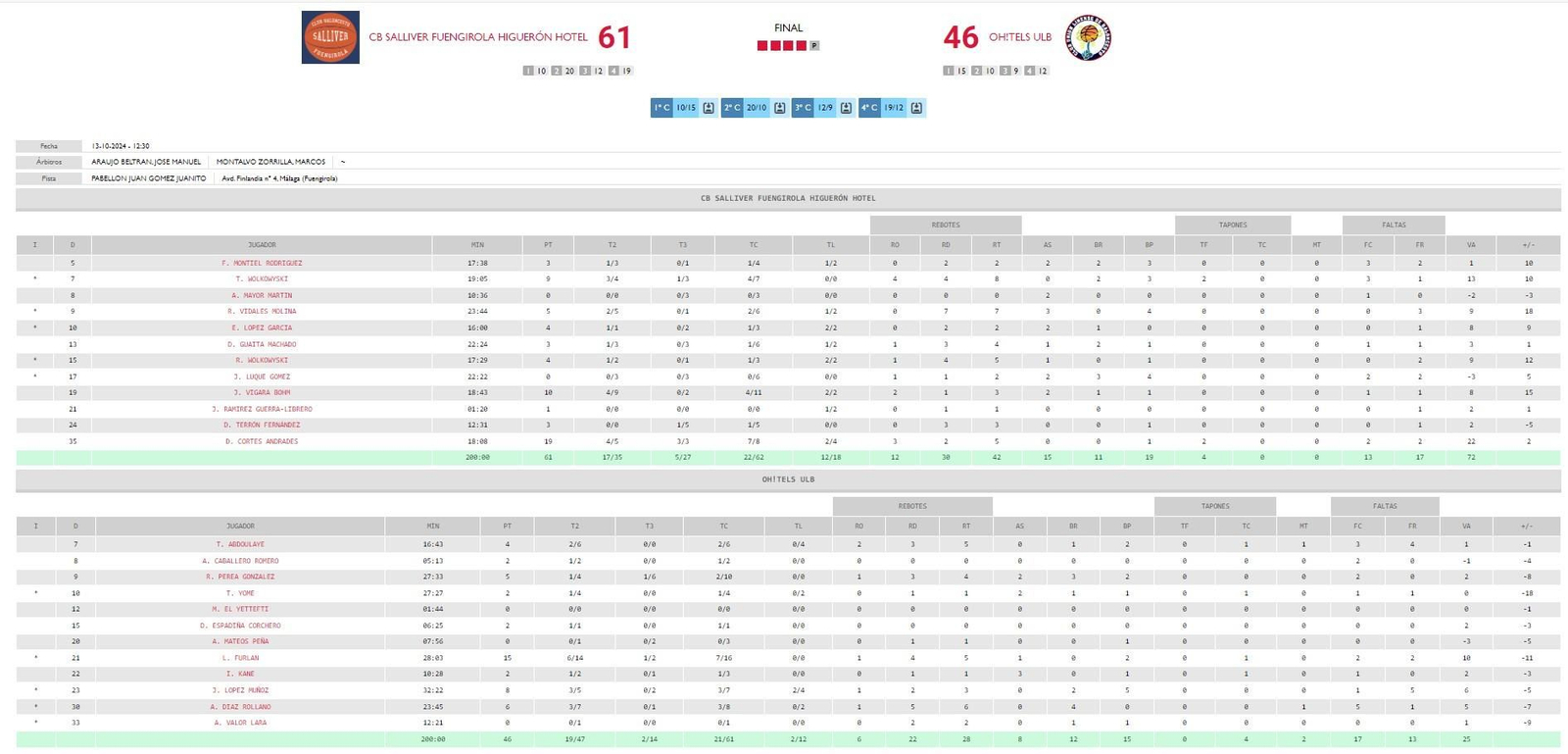Click the first red period square under FINAL

(x=762, y=46)
